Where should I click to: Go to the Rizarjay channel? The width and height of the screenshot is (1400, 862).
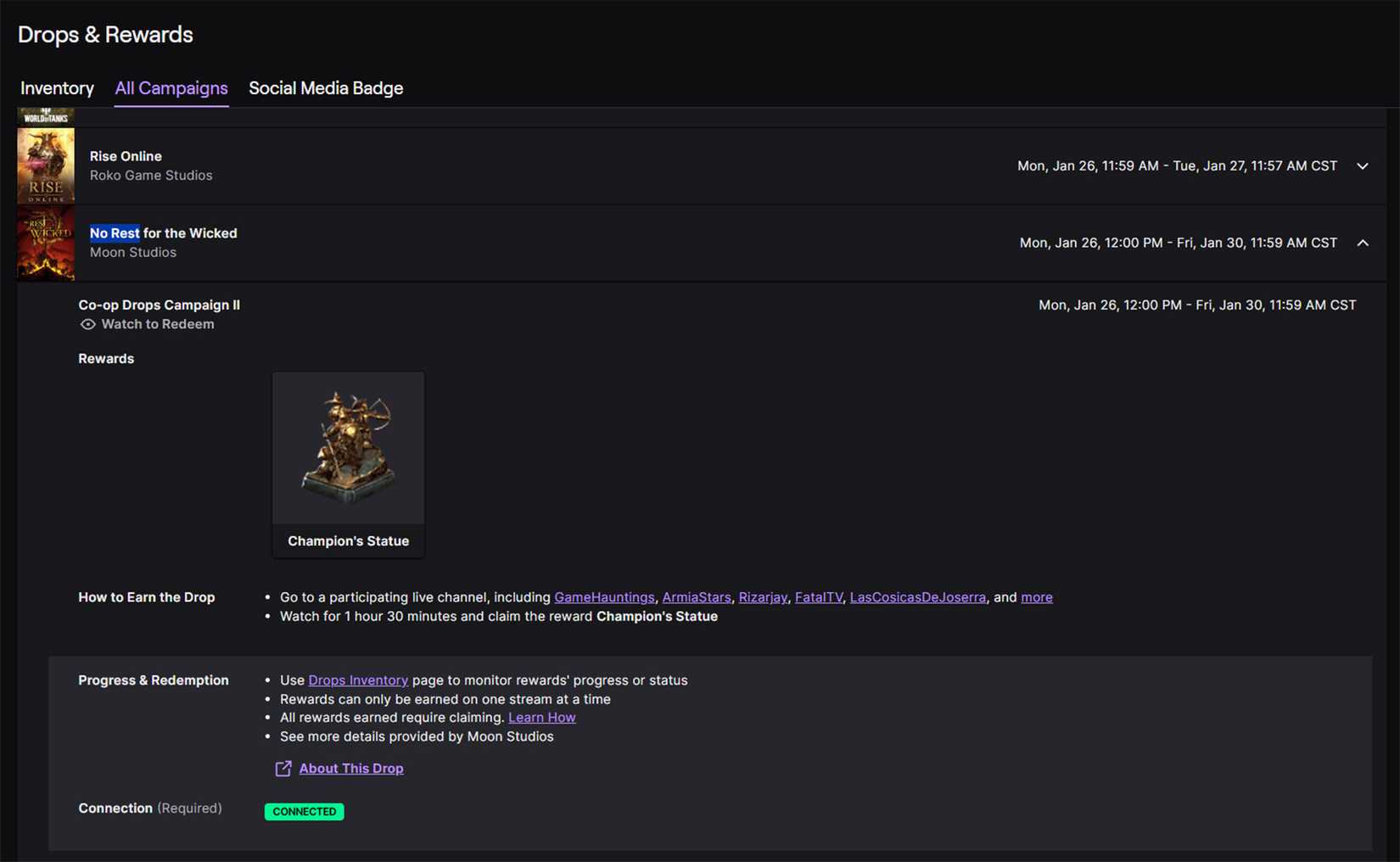tap(763, 597)
